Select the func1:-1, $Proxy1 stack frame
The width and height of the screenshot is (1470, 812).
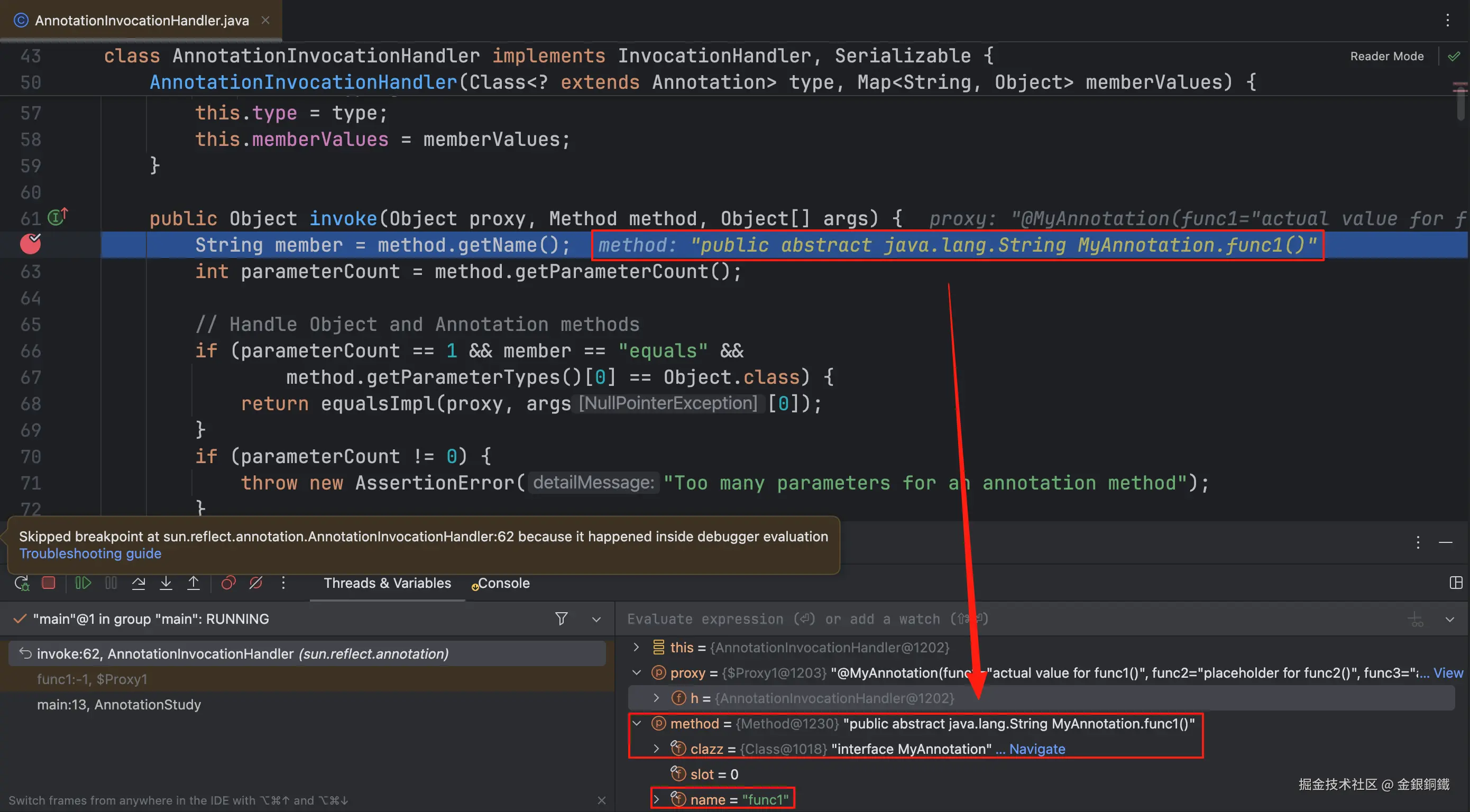click(307, 679)
